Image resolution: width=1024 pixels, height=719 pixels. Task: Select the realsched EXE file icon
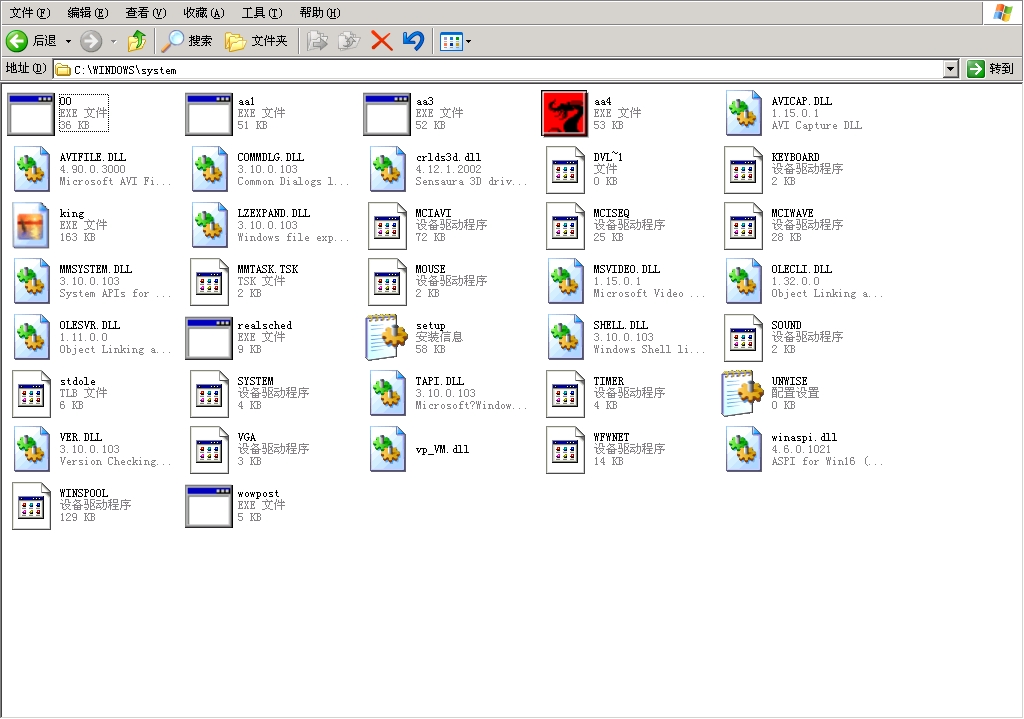pos(208,338)
